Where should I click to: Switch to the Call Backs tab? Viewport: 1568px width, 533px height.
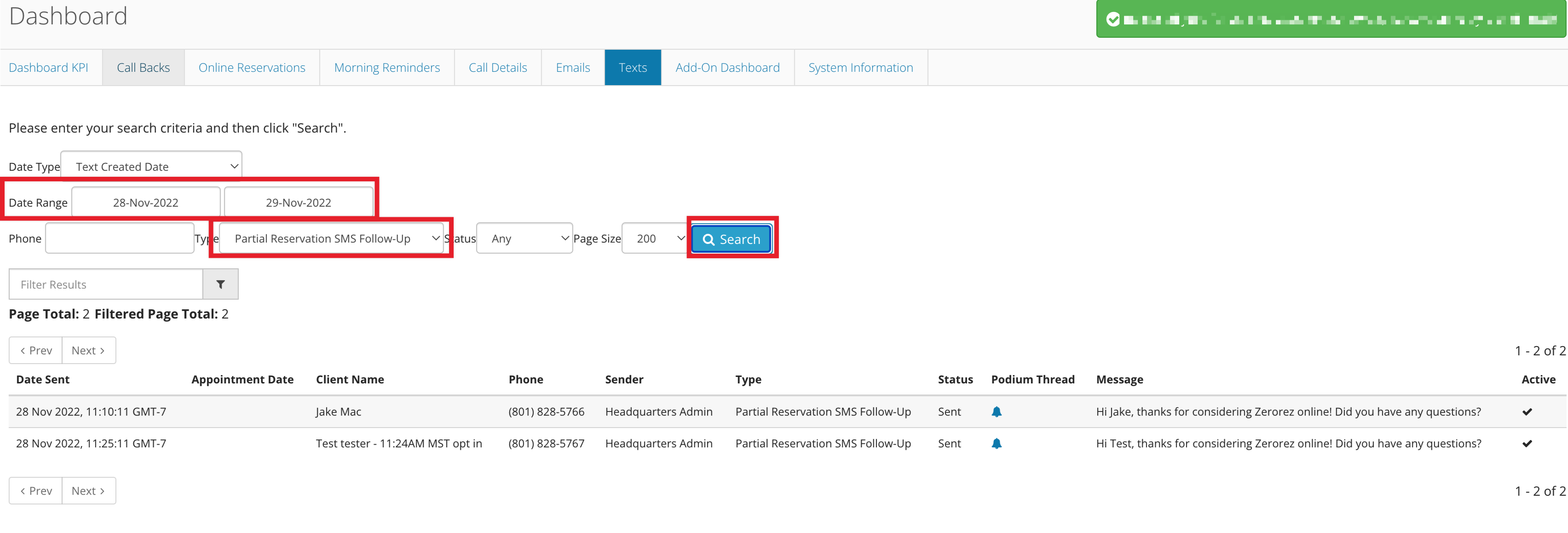(143, 68)
